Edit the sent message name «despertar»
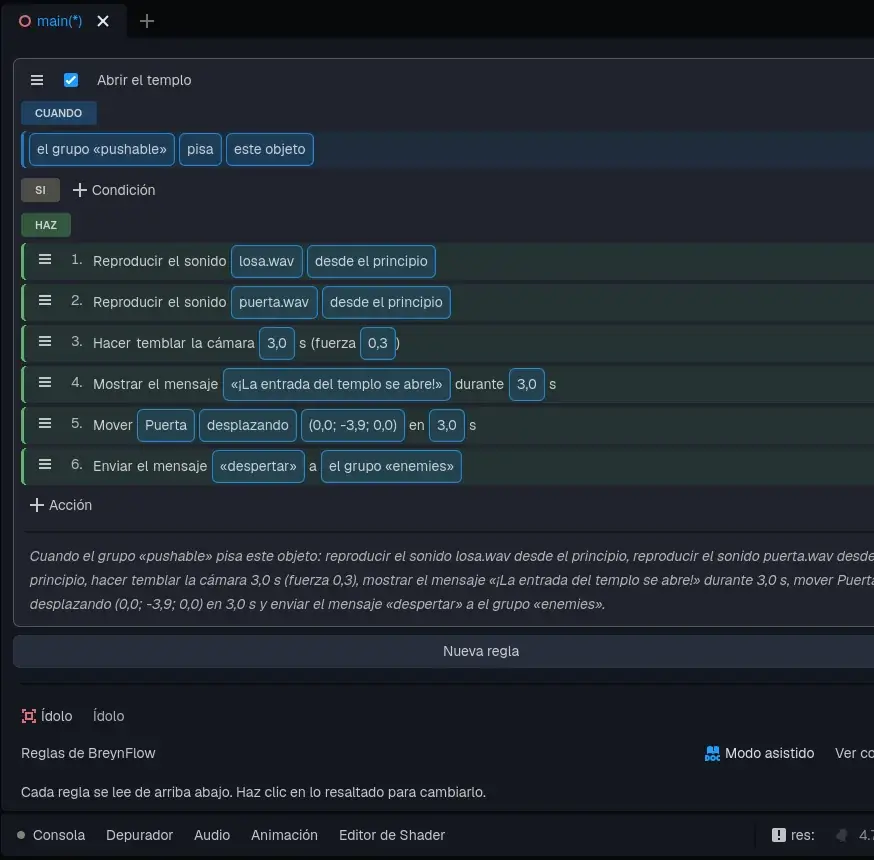This screenshot has height=860, width=874. [x=259, y=467]
